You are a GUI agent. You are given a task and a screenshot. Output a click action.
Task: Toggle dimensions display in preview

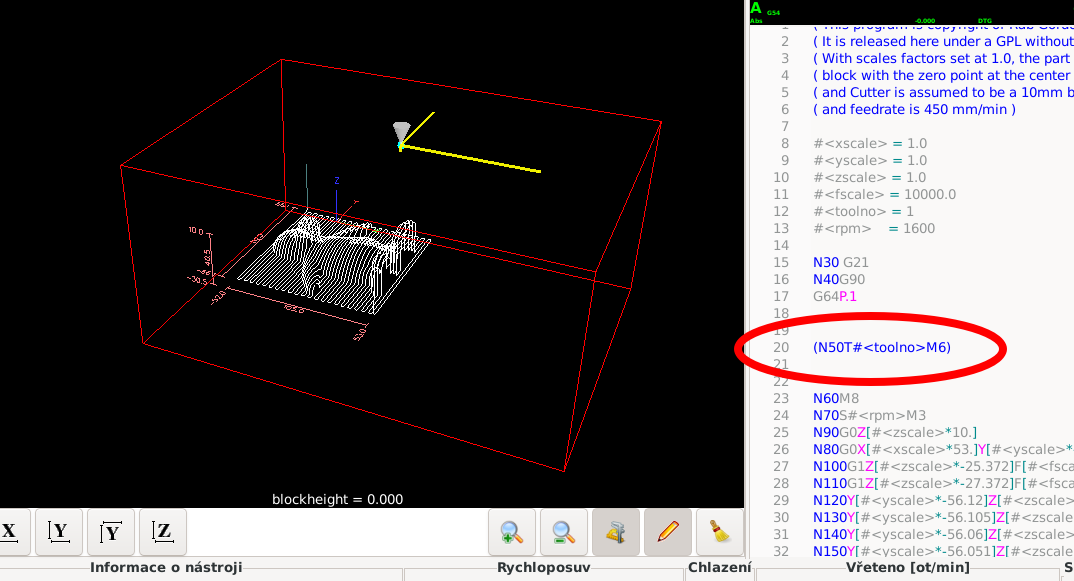click(616, 532)
